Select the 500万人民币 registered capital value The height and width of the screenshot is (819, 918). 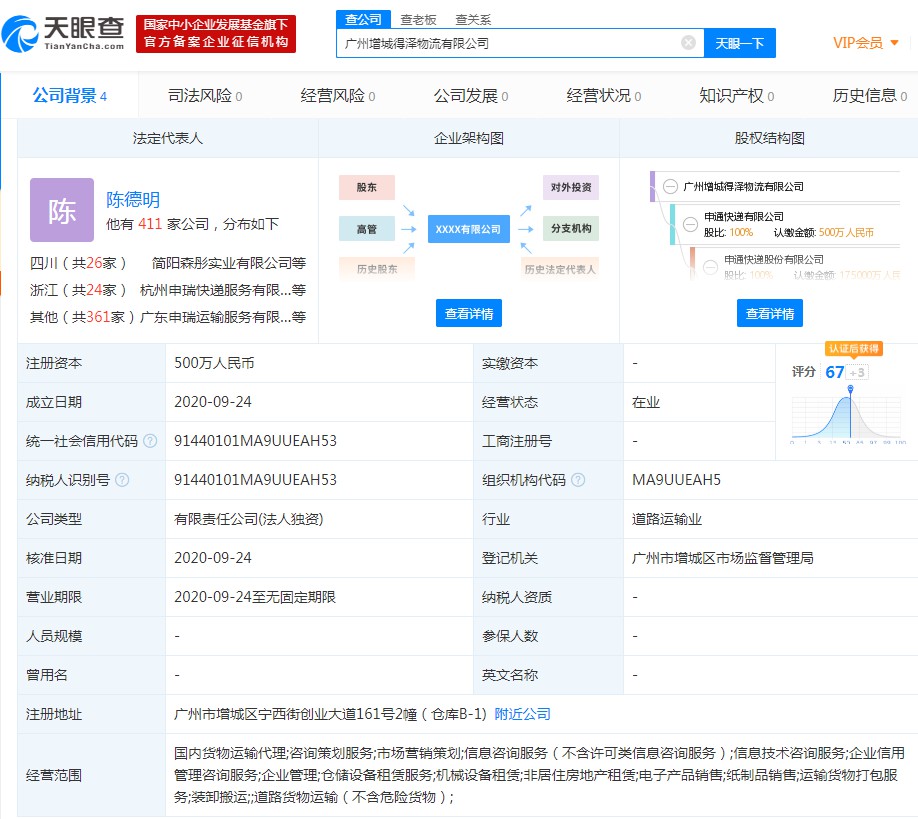pyautogui.click(x=214, y=363)
